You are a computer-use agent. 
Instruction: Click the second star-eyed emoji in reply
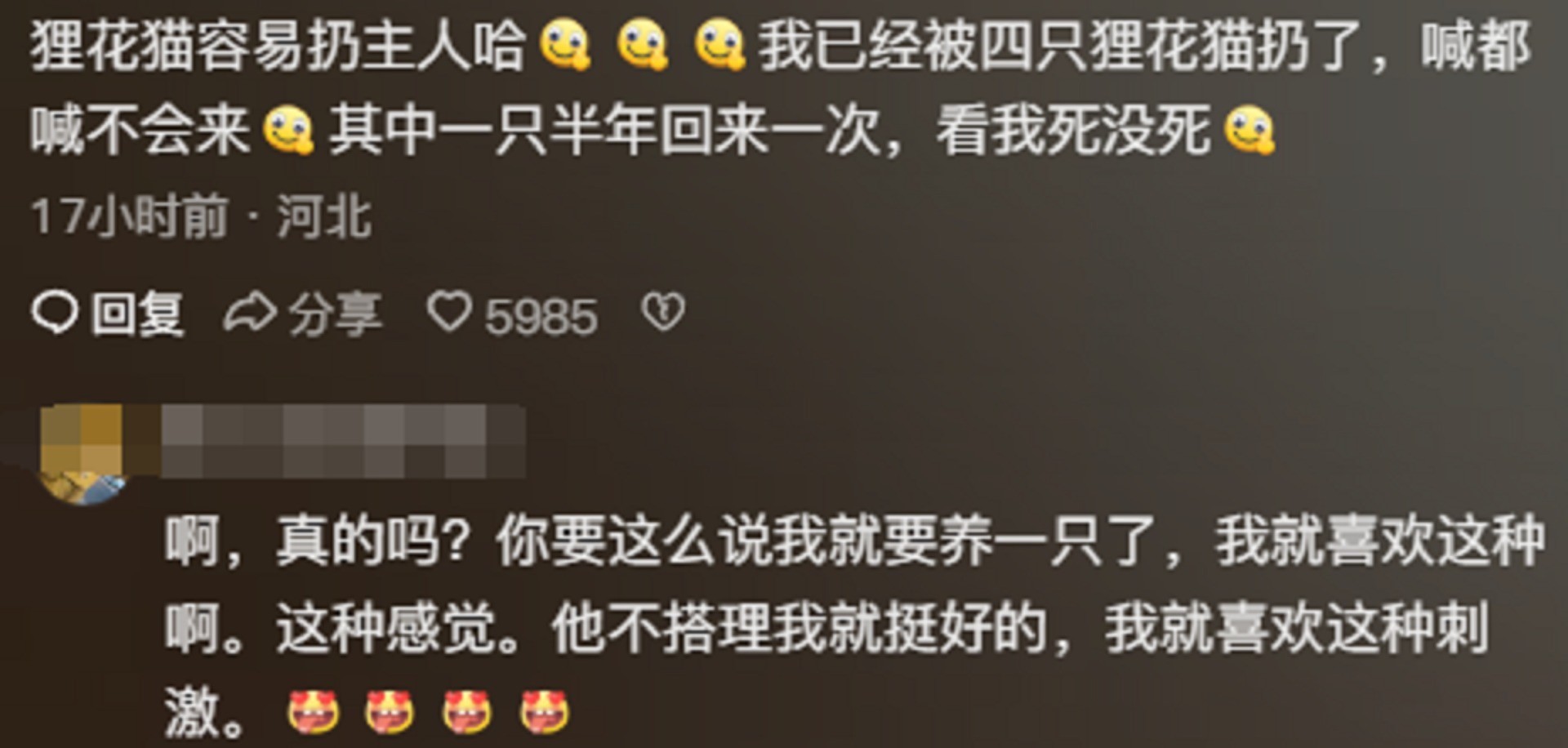[x=390, y=711]
